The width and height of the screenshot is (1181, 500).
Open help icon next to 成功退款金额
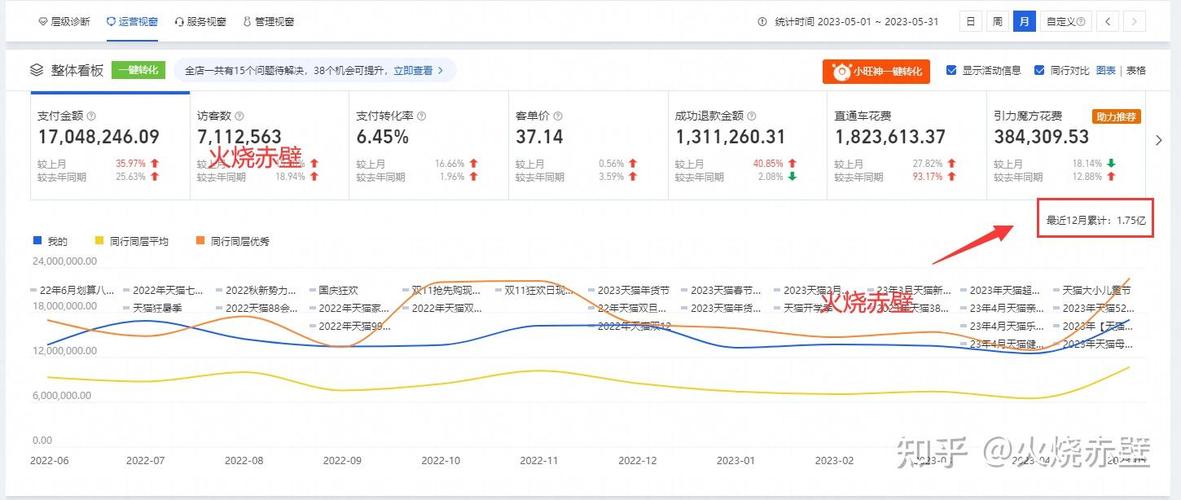(752, 117)
